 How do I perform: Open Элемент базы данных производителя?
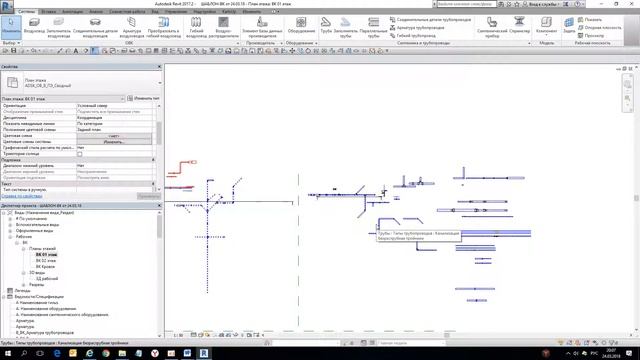(x=262, y=27)
